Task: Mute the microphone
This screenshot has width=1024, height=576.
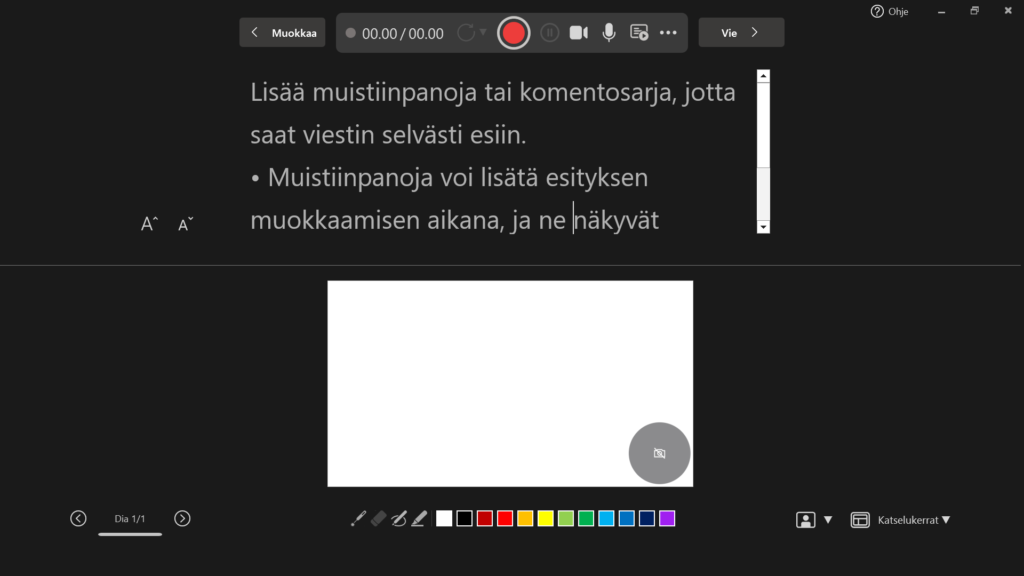Action: tap(608, 33)
